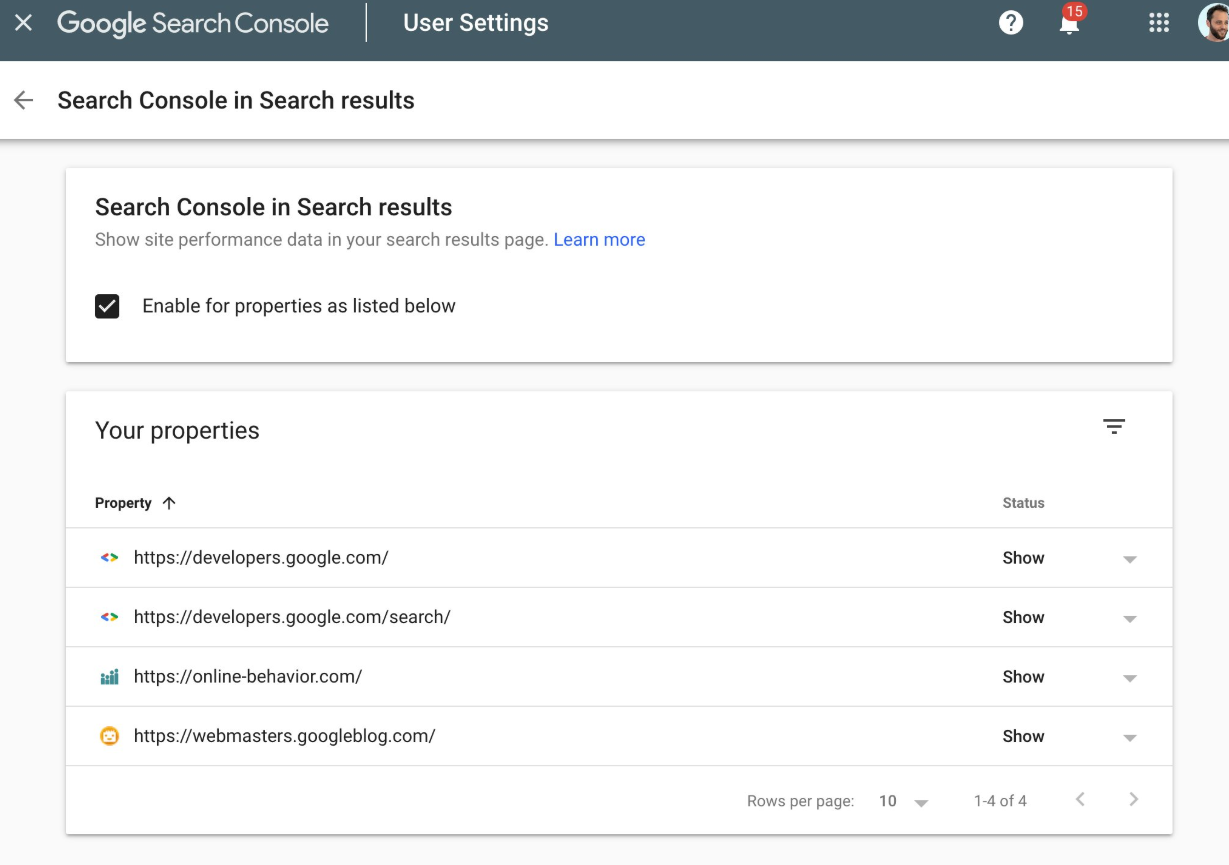This screenshot has width=1229, height=865.
Task: Open the Google apps grid icon
Action: pos(1158,22)
